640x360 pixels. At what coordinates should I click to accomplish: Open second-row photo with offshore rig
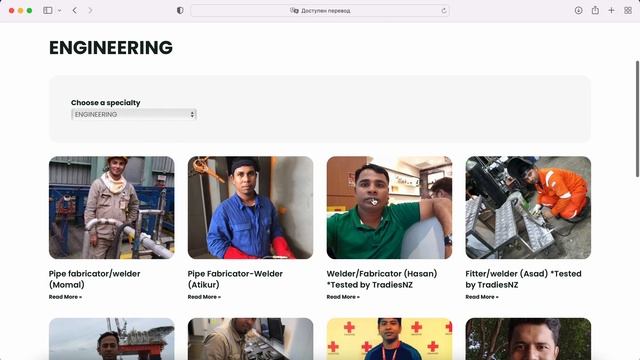[x=111, y=339]
